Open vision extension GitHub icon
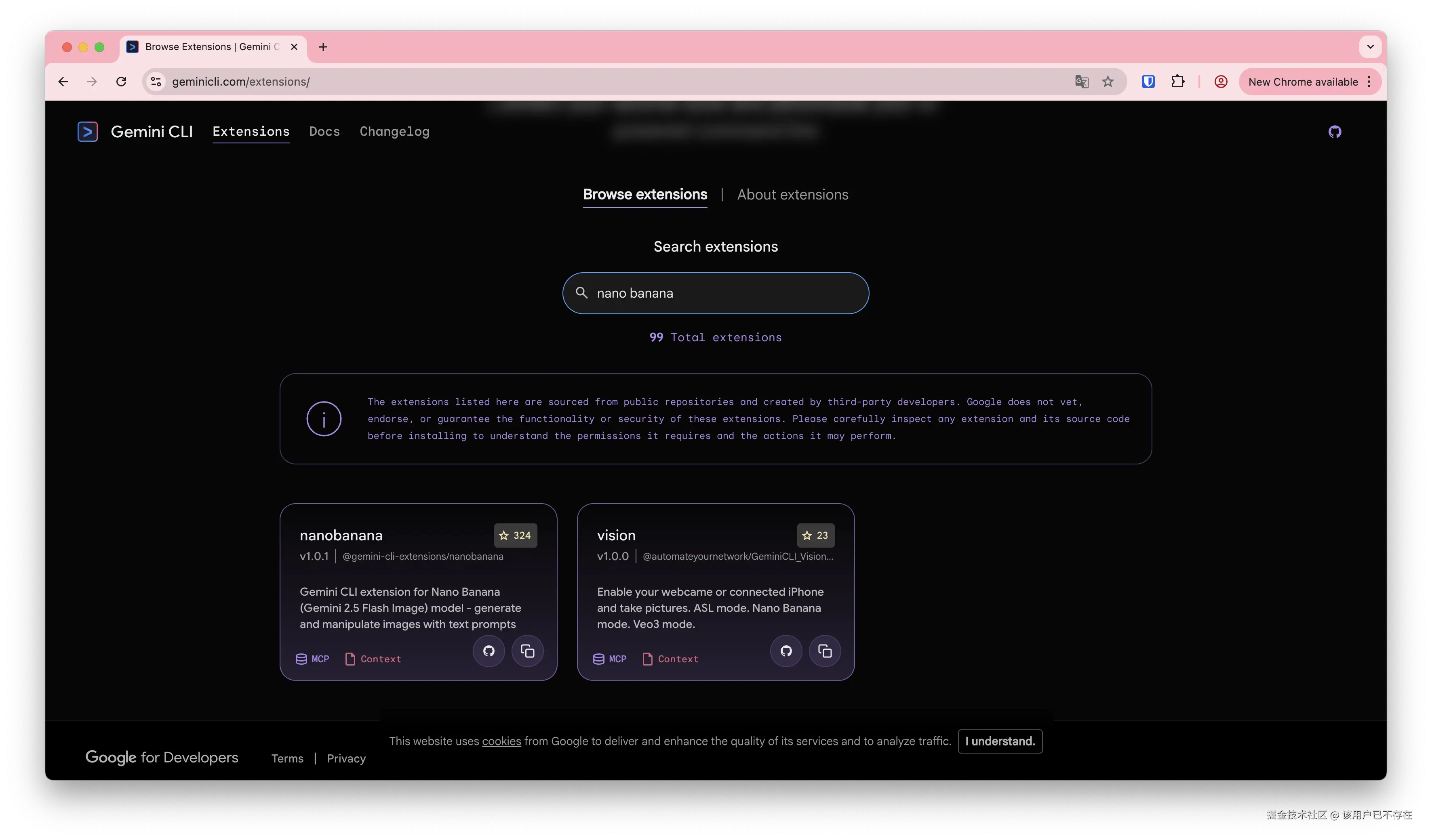 click(786, 651)
